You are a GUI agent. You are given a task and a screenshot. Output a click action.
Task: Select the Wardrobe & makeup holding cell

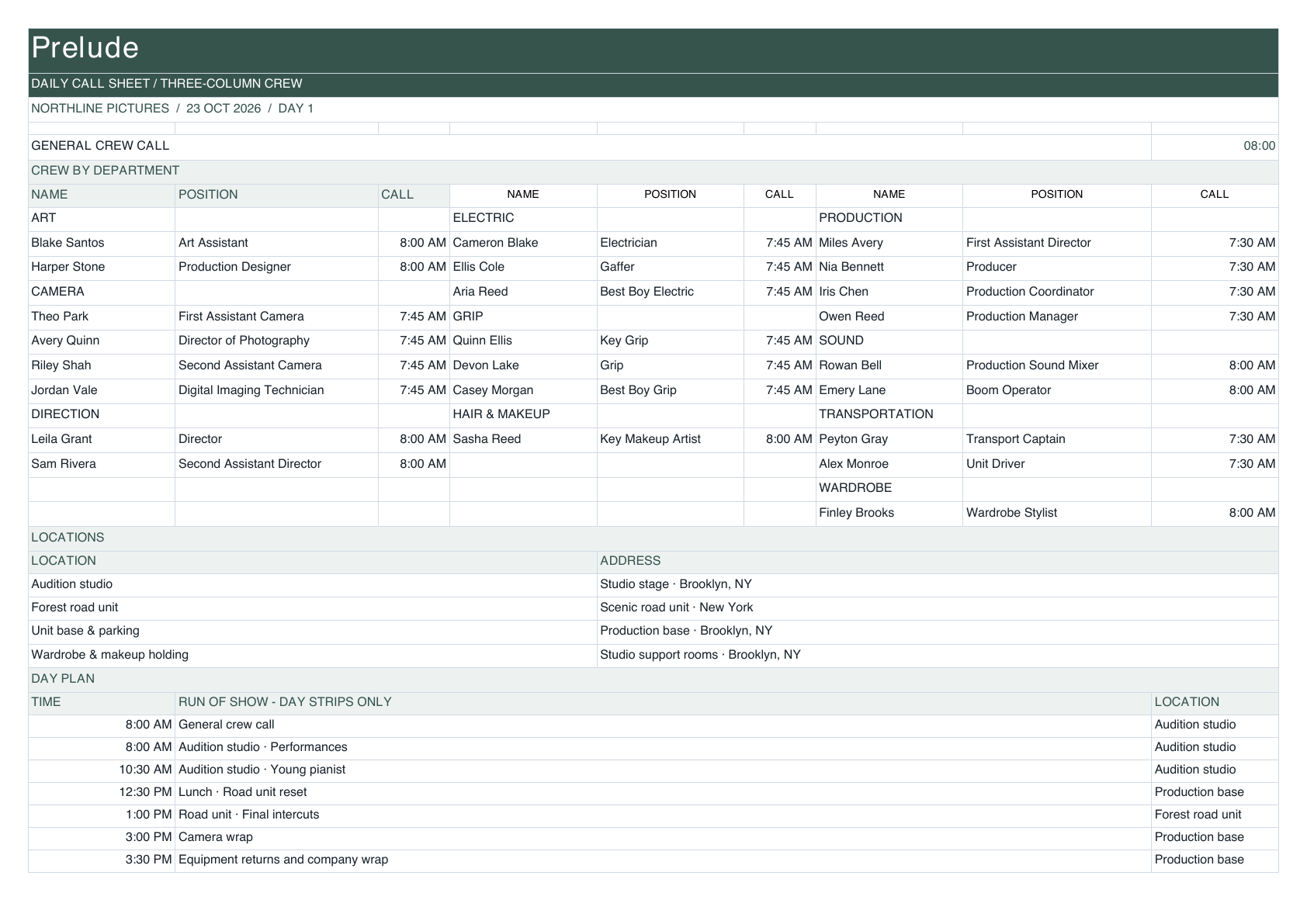pyautogui.click(x=313, y=655)
